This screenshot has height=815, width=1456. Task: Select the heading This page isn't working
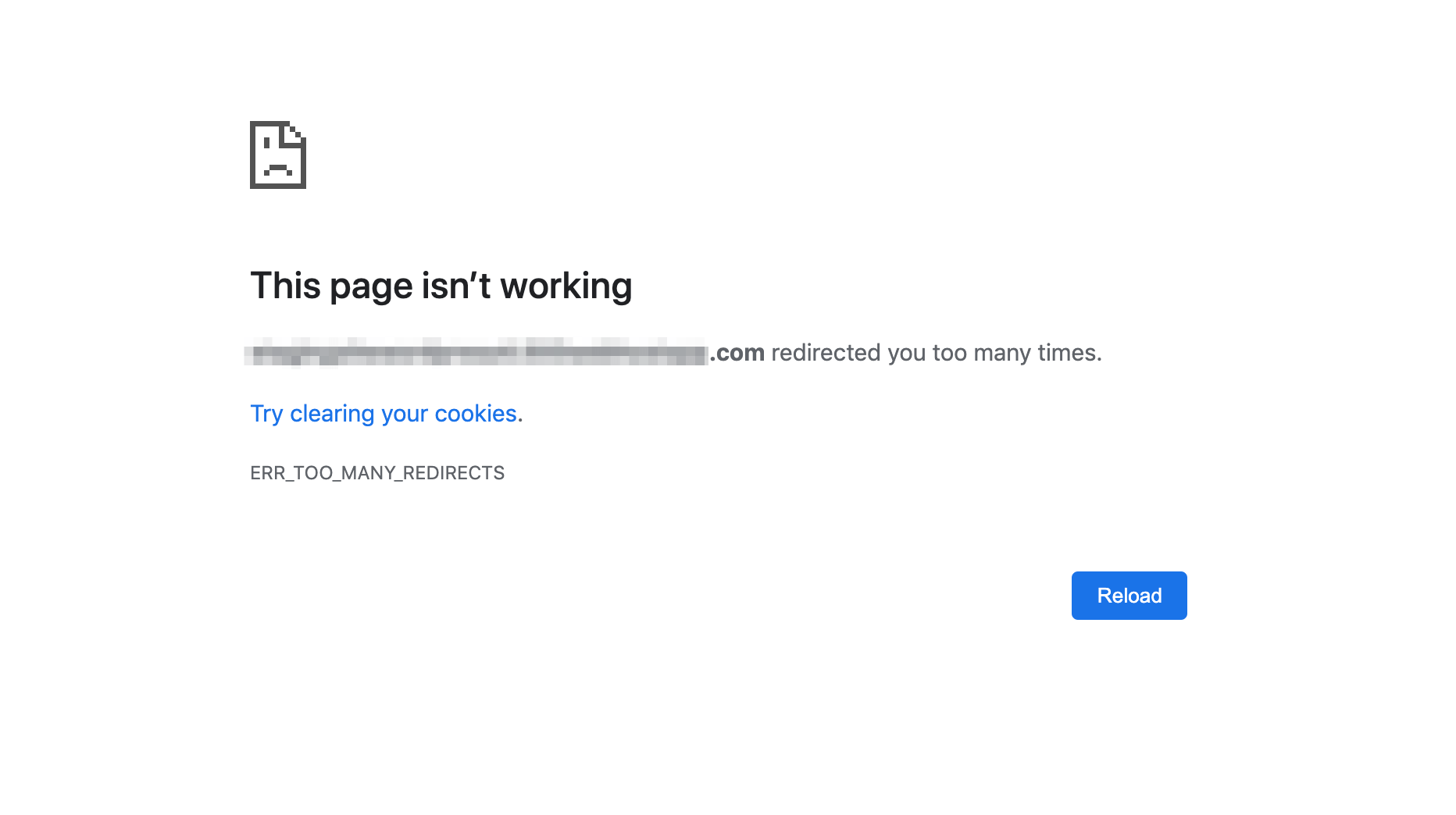click(x=441, y=285)
